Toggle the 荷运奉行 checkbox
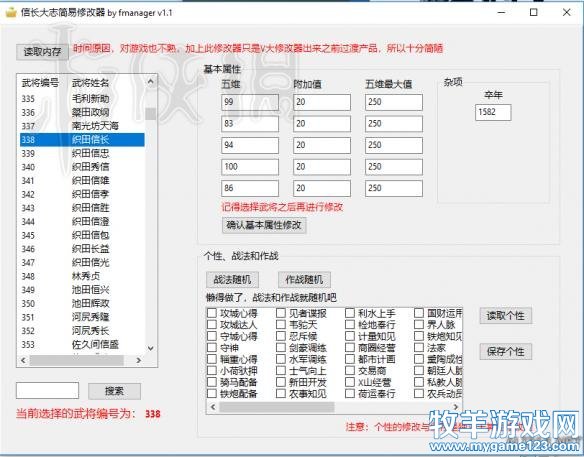Screen dimensions: 584x457 (350, 394)
